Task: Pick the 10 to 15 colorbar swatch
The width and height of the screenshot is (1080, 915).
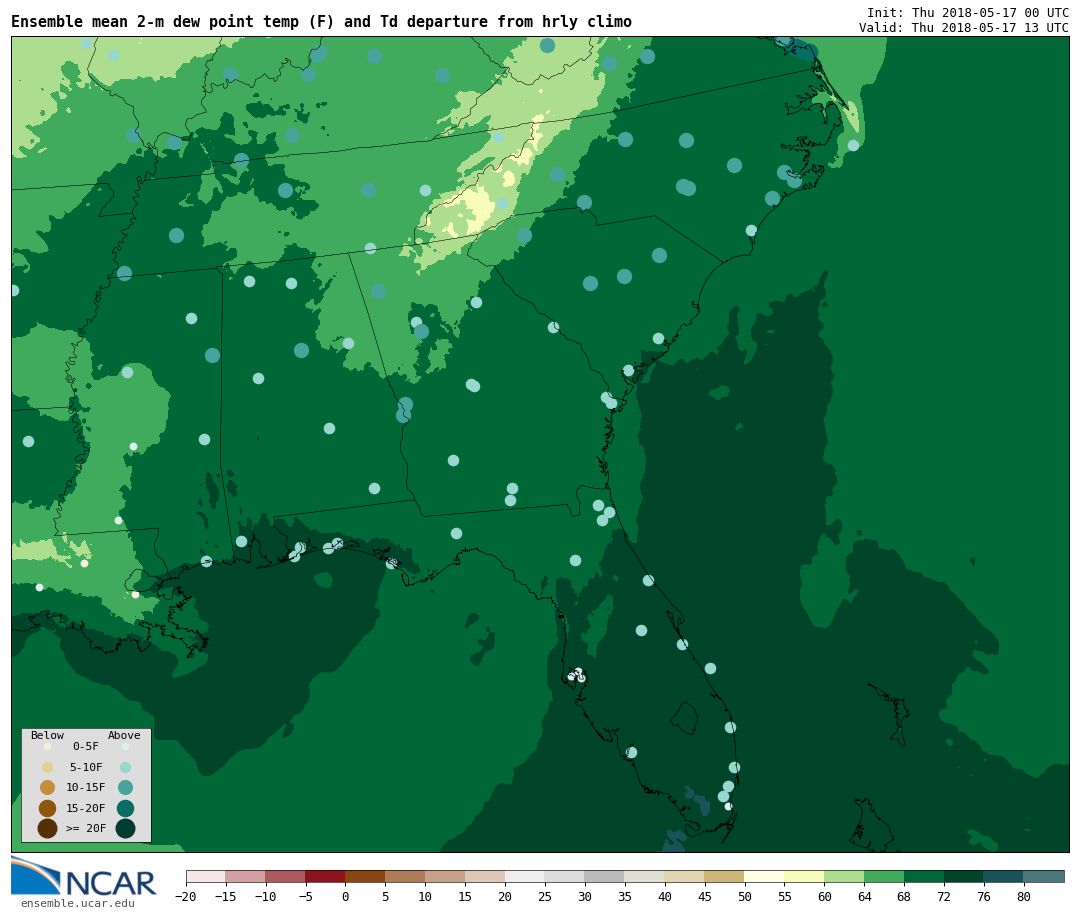Action: tap(445, 876)
